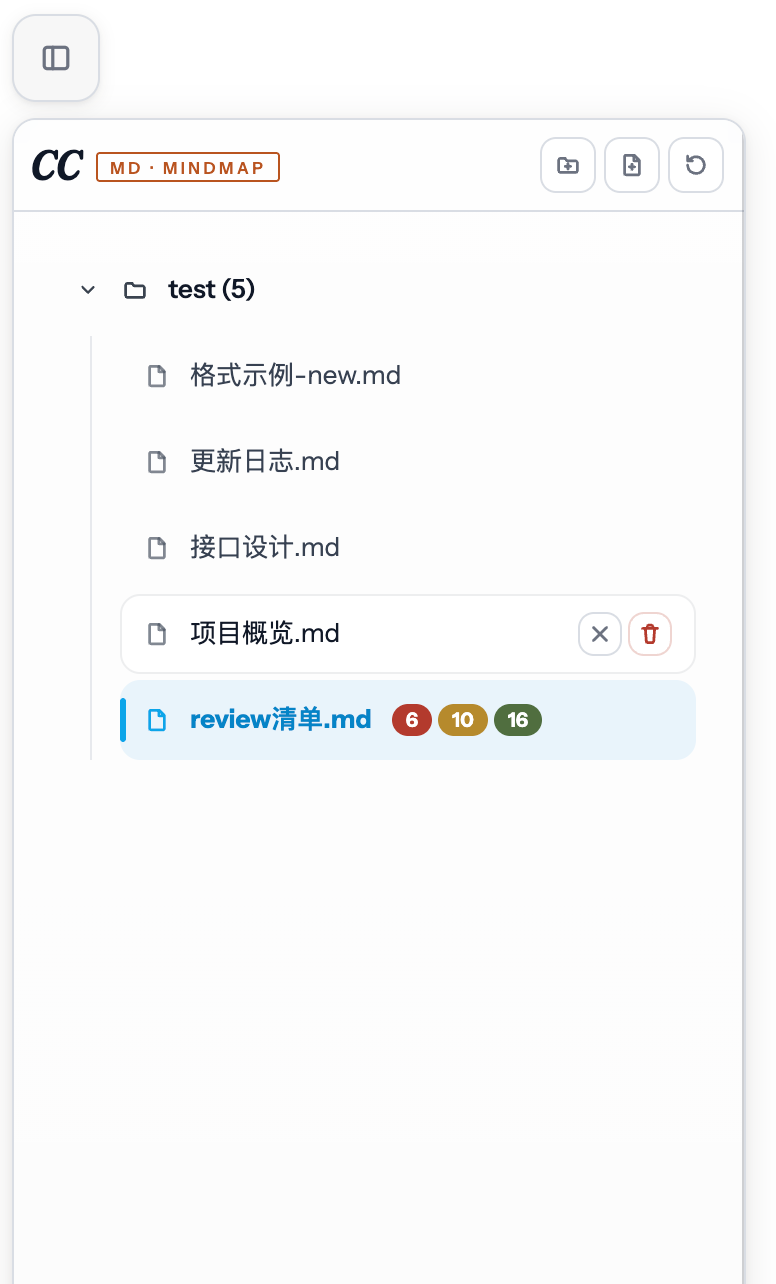Collapse the test folder chevron

coord(88,290)
